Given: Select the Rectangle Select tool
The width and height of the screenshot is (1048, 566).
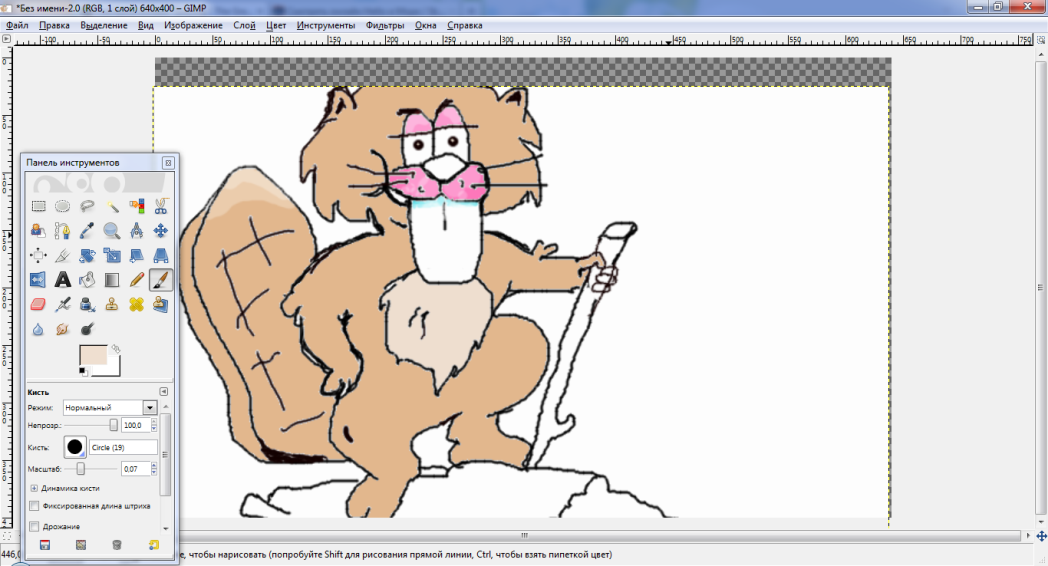Looking at the screenshot, I should click(x=38, y=206).
